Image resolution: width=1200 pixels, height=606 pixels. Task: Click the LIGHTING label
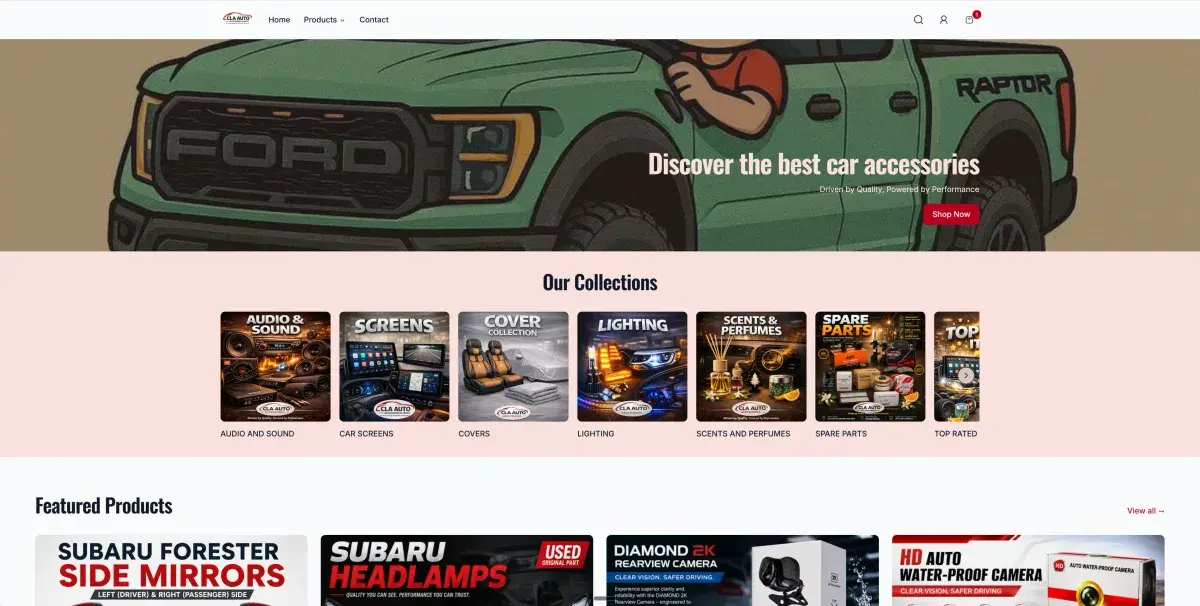coord(596,434)
